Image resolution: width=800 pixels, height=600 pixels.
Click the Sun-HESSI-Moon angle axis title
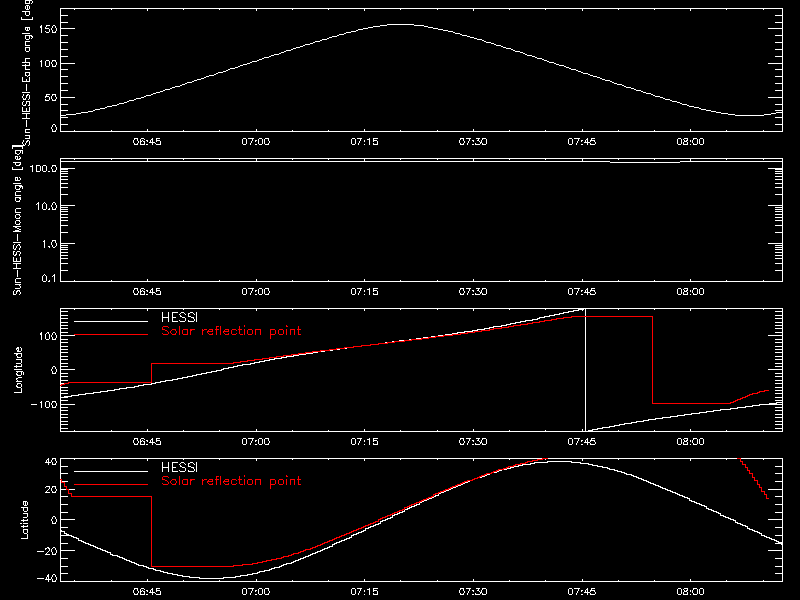pyautogui.click(x=17, y=220)
